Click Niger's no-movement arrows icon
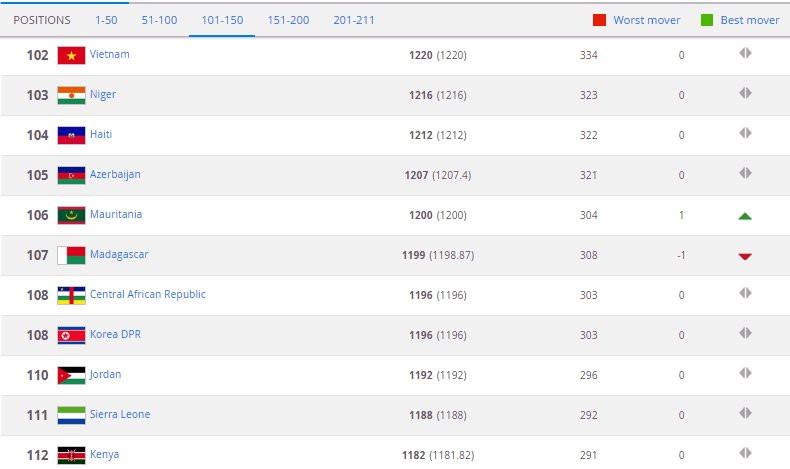Viewport: 790px width, 469px height. [x=744, y=94]
